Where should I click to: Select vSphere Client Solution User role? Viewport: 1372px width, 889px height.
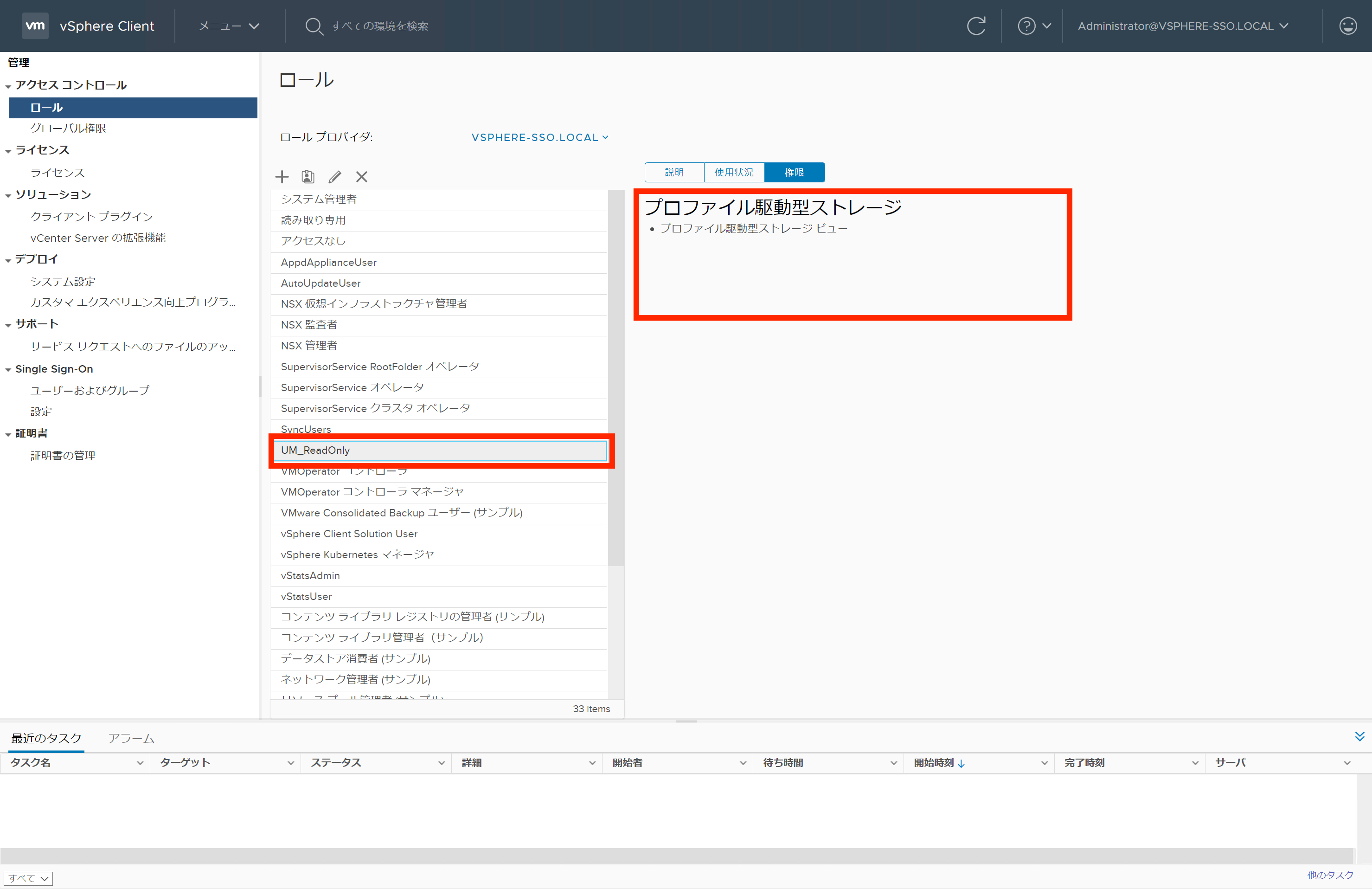tap(439, 534)
